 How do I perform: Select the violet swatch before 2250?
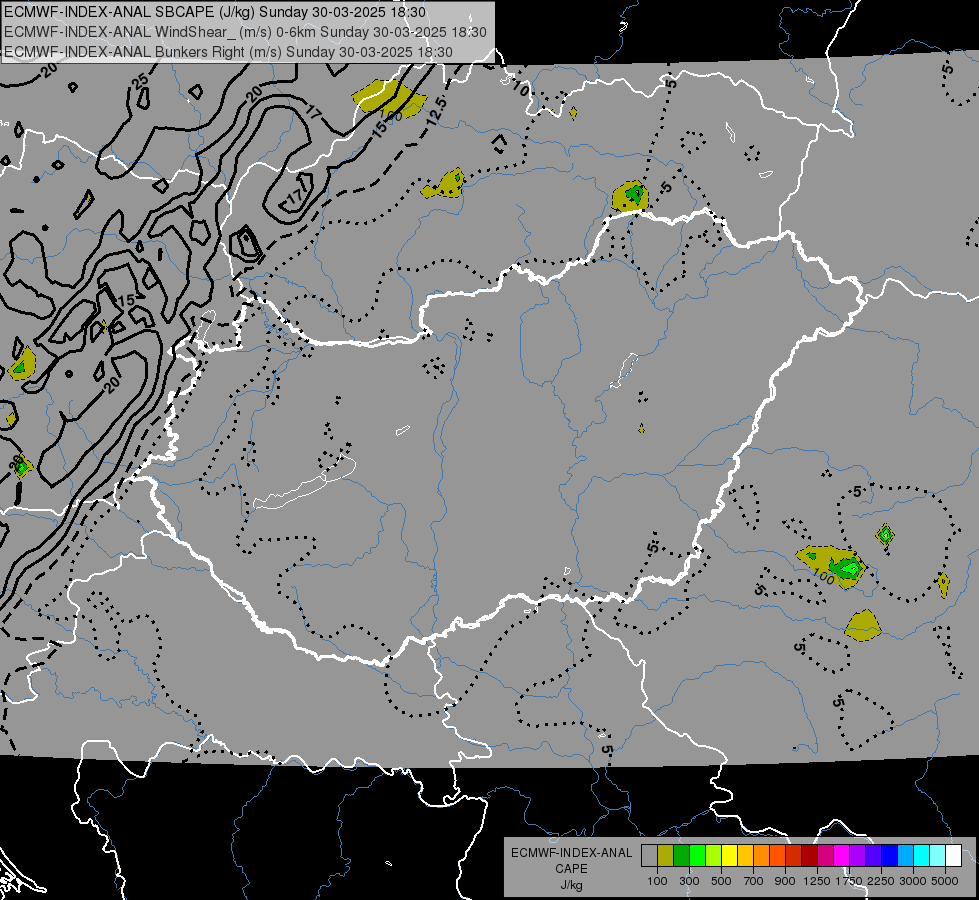click(x=873, y=856)
